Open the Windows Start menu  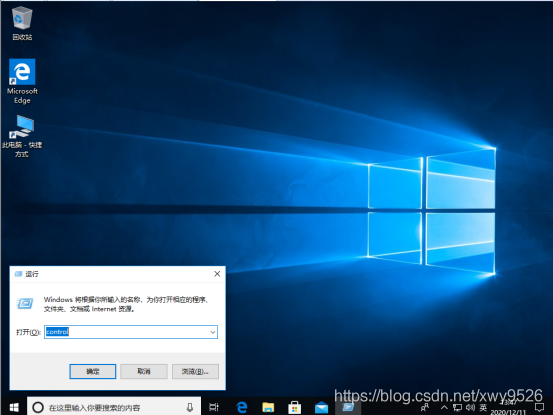click(x=14, y=407)
